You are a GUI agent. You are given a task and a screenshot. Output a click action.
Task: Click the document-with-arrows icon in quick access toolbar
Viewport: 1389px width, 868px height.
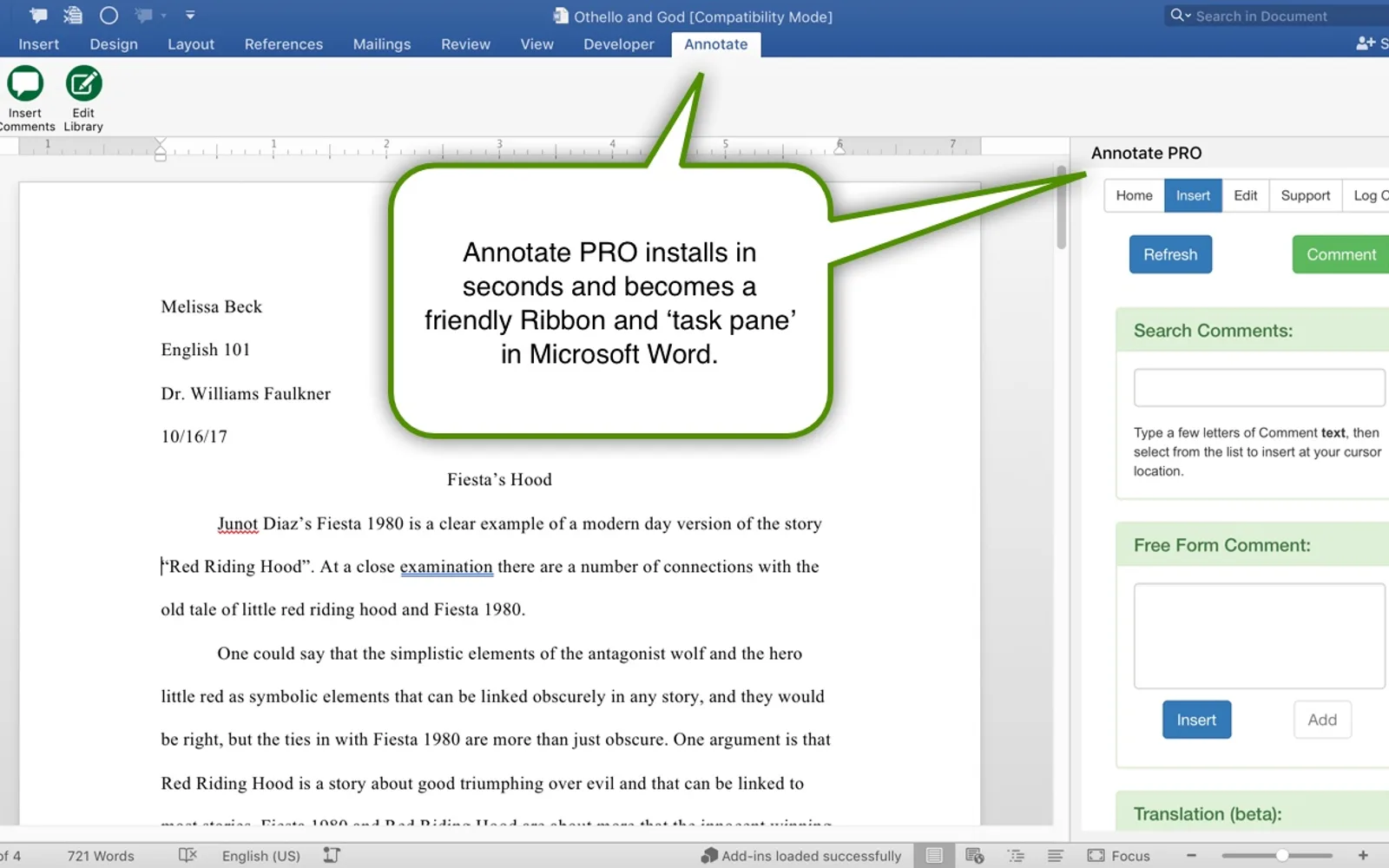tap(73, 16)
